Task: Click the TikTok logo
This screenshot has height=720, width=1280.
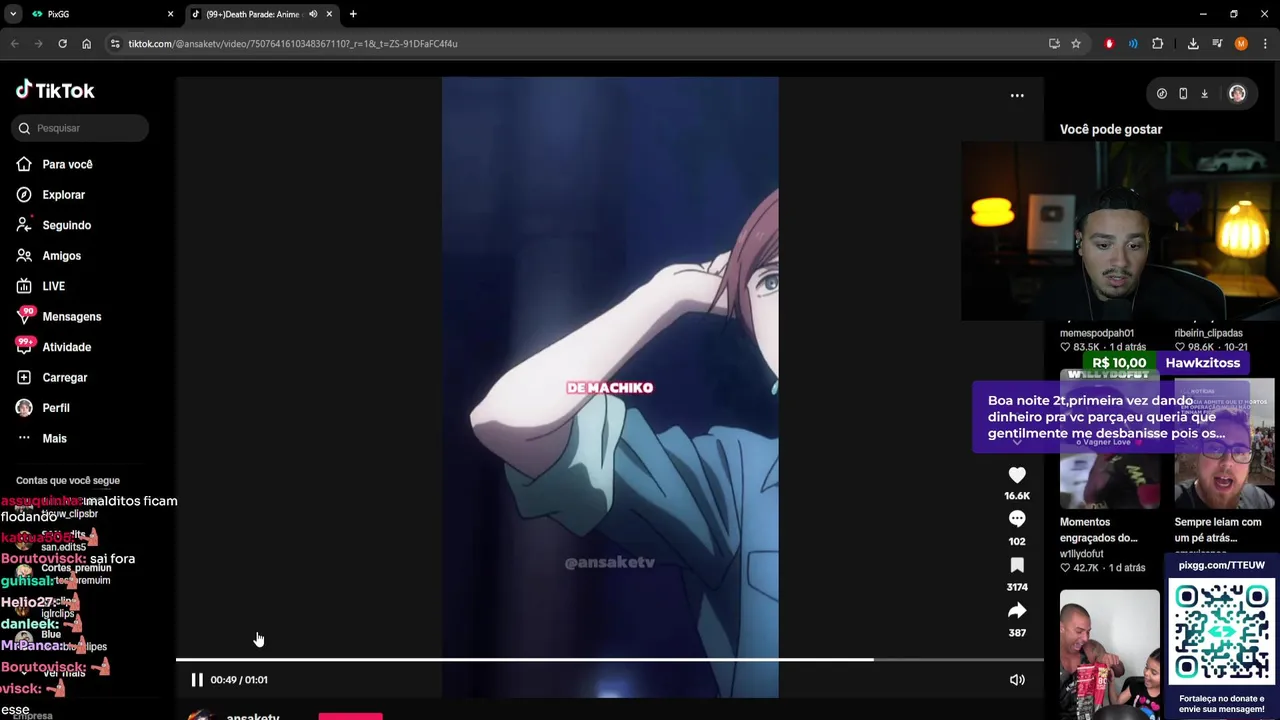Action: point(55,90)
